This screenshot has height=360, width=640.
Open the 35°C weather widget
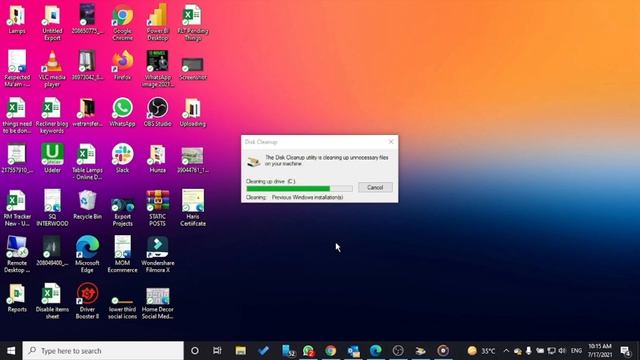click(482, 351)
